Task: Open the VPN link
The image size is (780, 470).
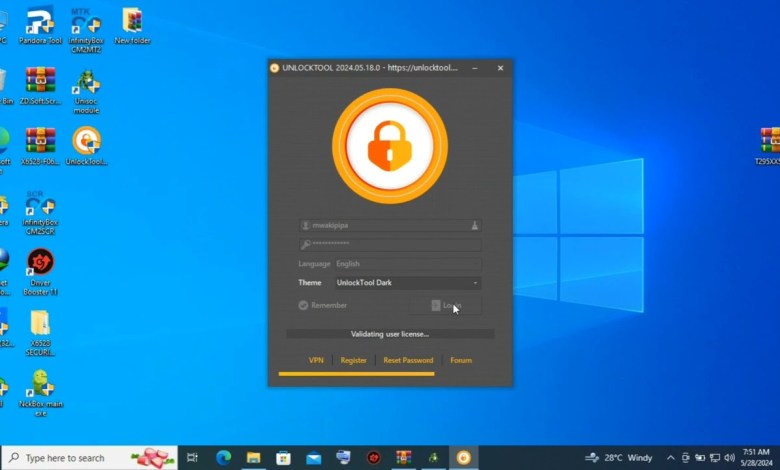Action: click(316, 360)
